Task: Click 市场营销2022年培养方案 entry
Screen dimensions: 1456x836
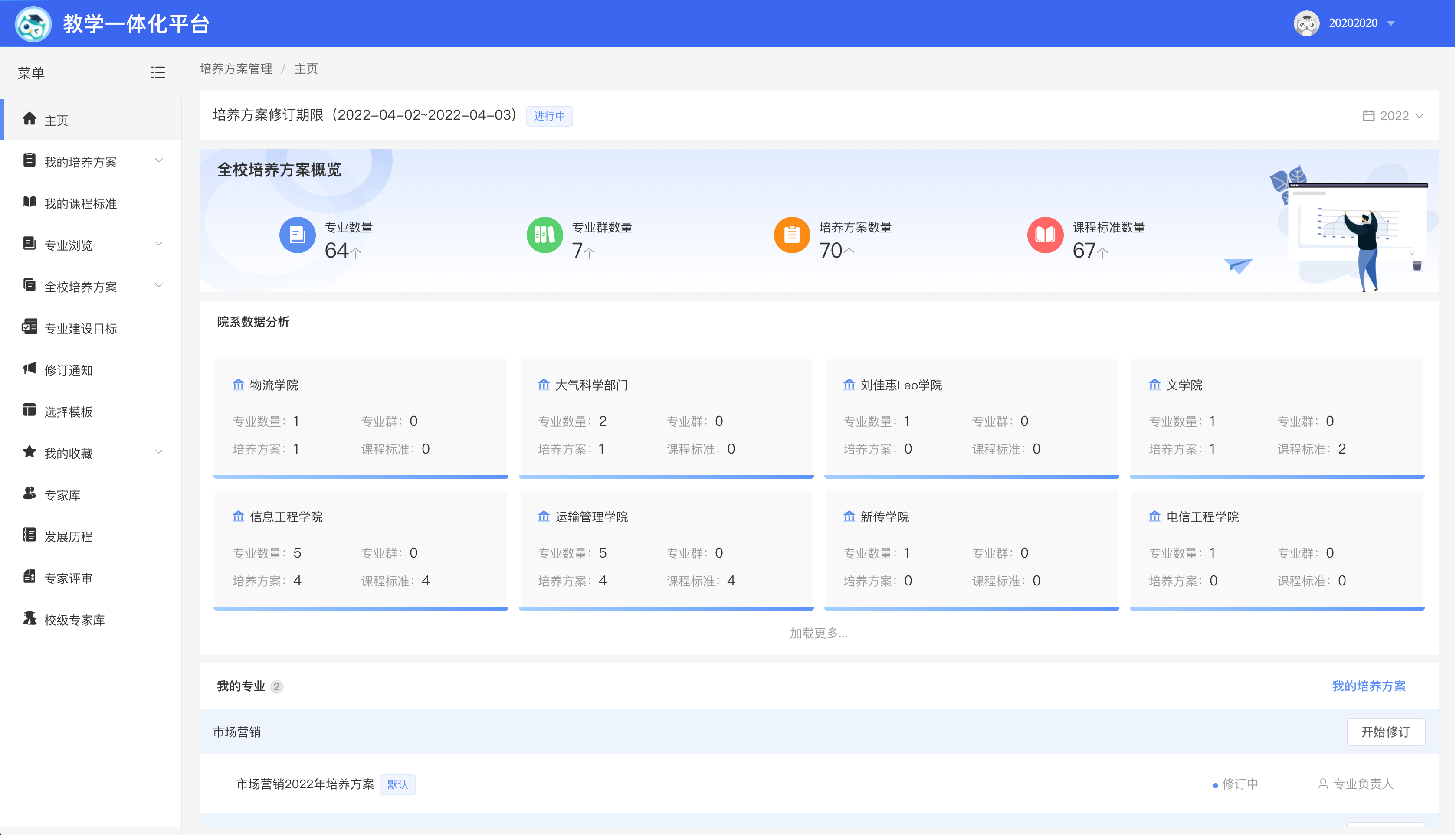Action: click(x=305, y=784)
